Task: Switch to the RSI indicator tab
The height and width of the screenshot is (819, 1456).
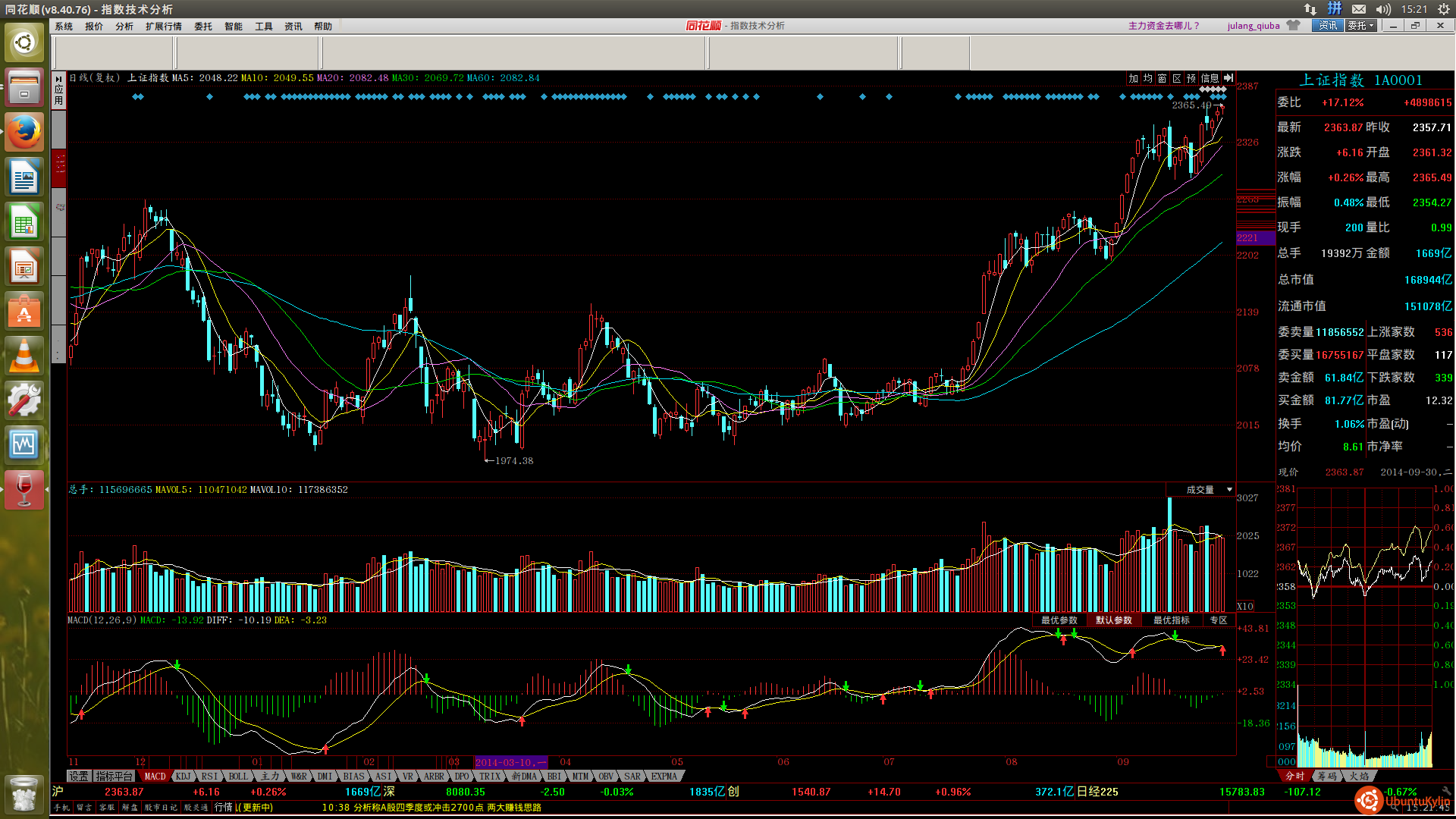Action: click(210, 777)
